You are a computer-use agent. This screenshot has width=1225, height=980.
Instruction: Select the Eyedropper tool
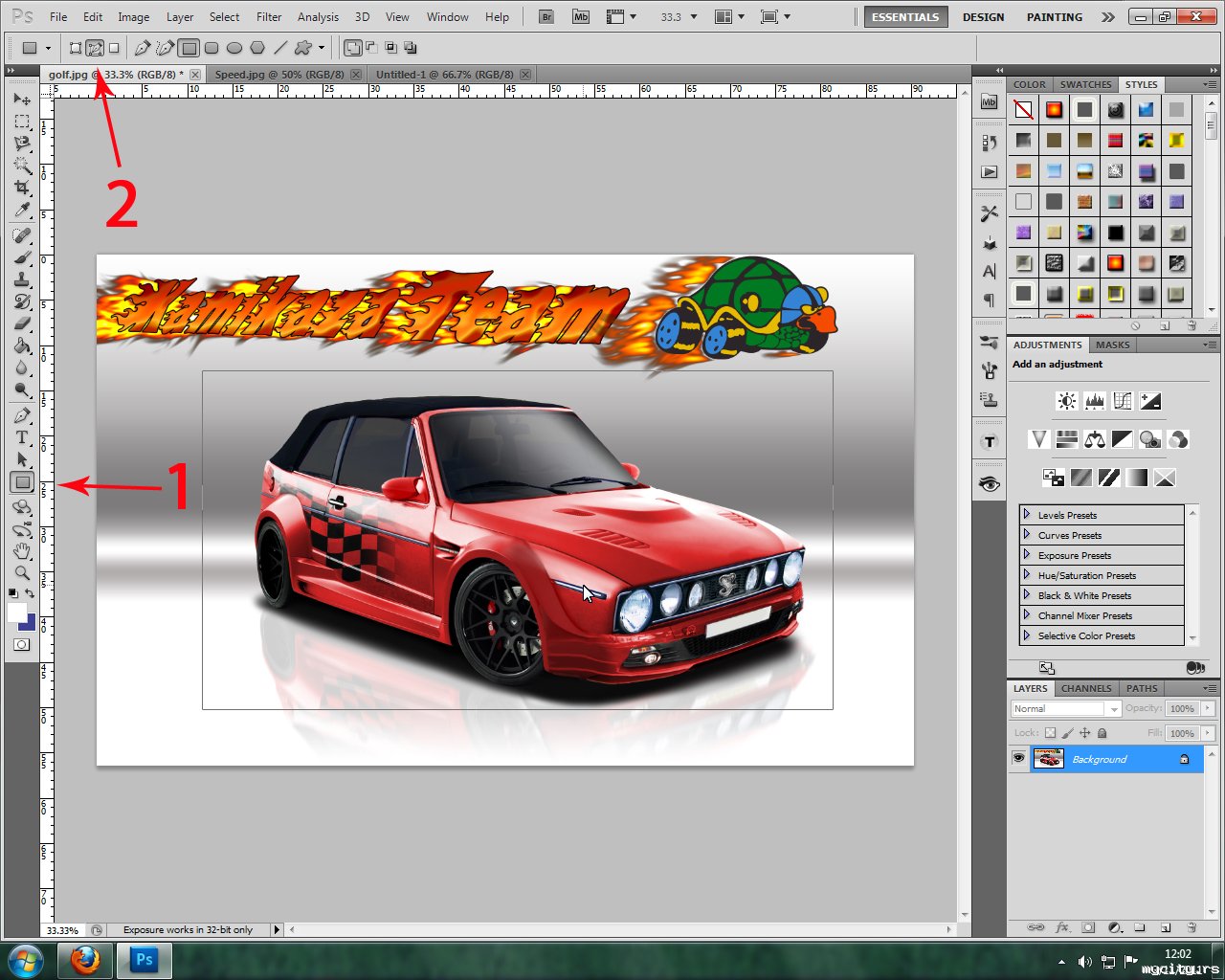pyautogui.click(x=22, y=211)
